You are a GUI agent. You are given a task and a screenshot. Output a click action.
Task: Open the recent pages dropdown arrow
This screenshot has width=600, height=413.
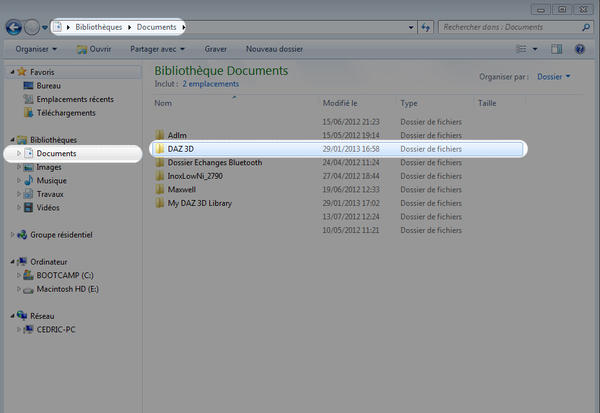pos(45,28)
